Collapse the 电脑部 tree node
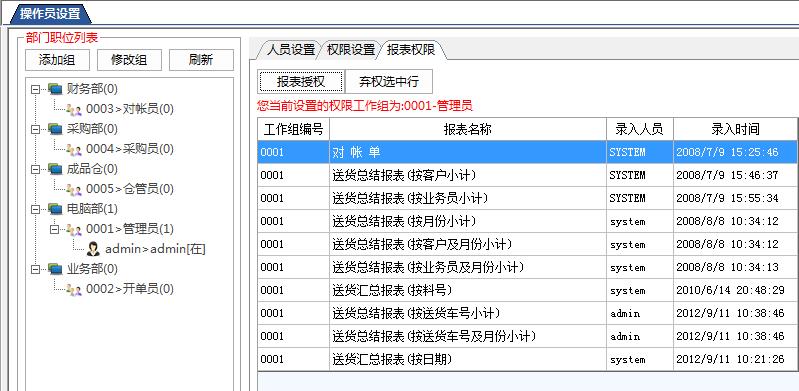Image resolution: width=799 pixels, height=391 pixels. click(35, 209)
